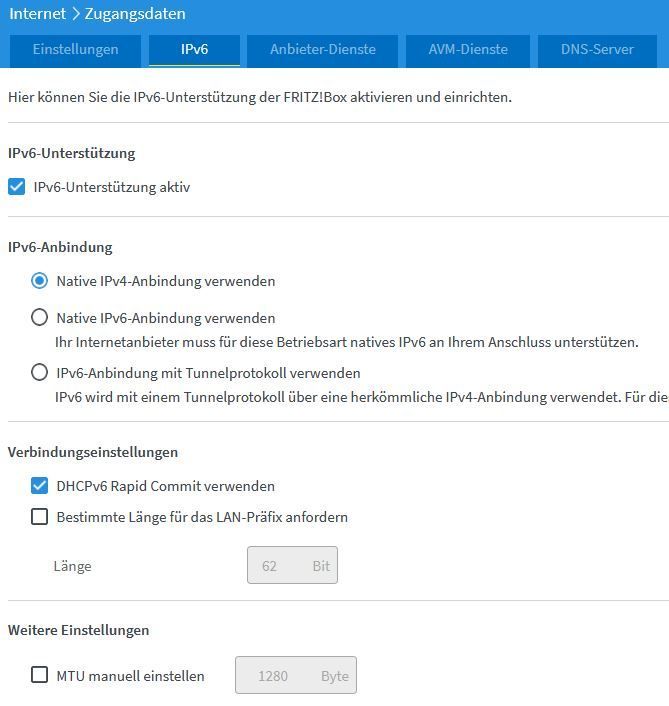The height and width of the screenshot is (706, 669).
Task: Click the intro text about FRITZ!Box IPv6-Unterstützung
Action: click(x=259, y=97)
